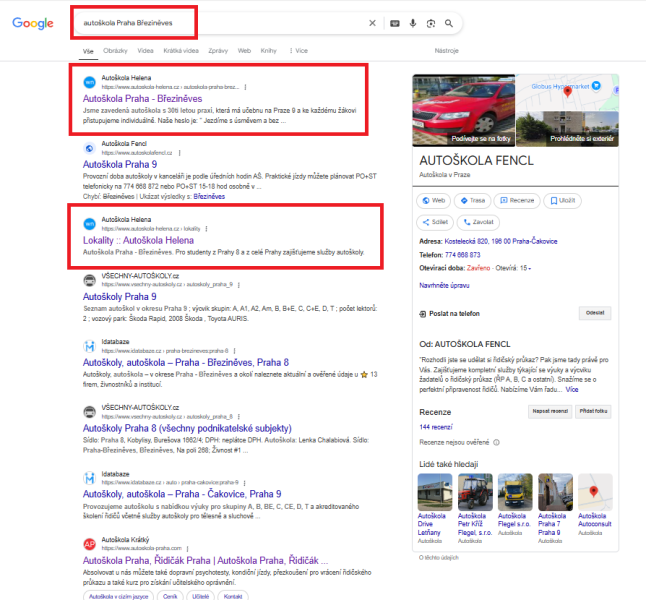Click the Kontakt sitelink chip

click(233, 596)
